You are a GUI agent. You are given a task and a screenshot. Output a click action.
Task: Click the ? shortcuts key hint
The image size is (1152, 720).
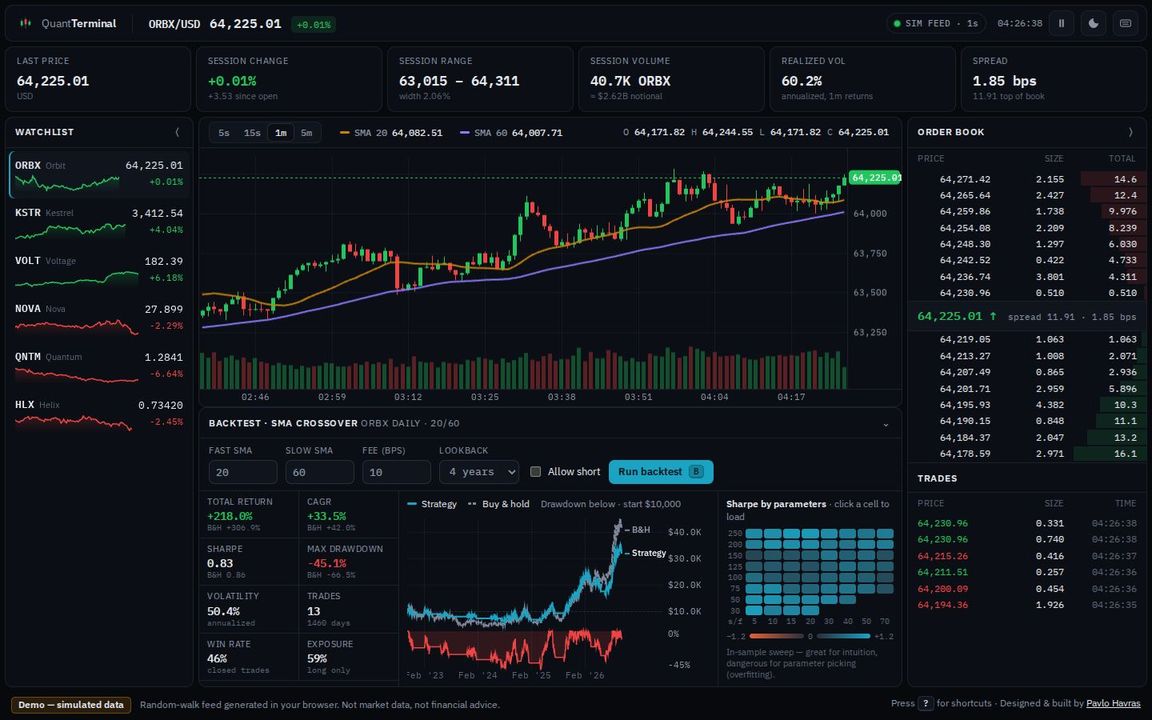926,704
